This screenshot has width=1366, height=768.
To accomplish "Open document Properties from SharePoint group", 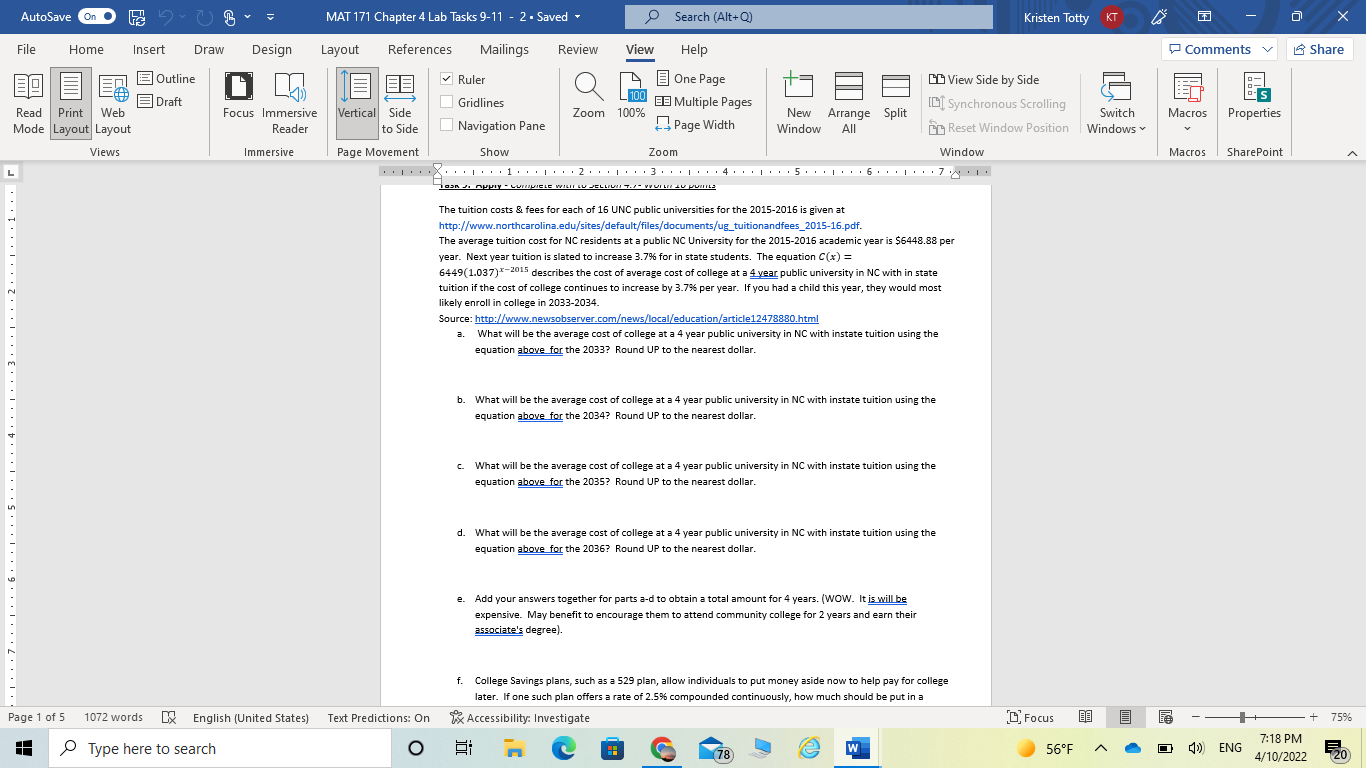I will pyautogui.click(x=1254, y=100).
